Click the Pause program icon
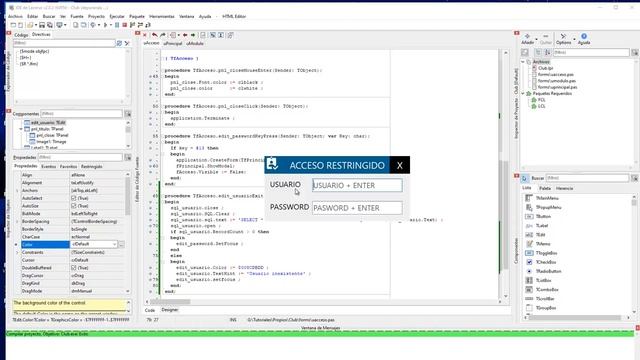The width and height of the screenshot is (640, 360). [117, 25]
